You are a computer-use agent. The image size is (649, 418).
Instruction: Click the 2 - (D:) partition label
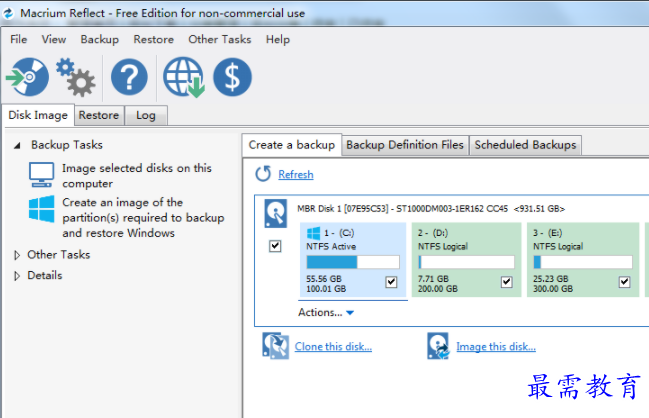pyautogui.click(x=433, y=233)
